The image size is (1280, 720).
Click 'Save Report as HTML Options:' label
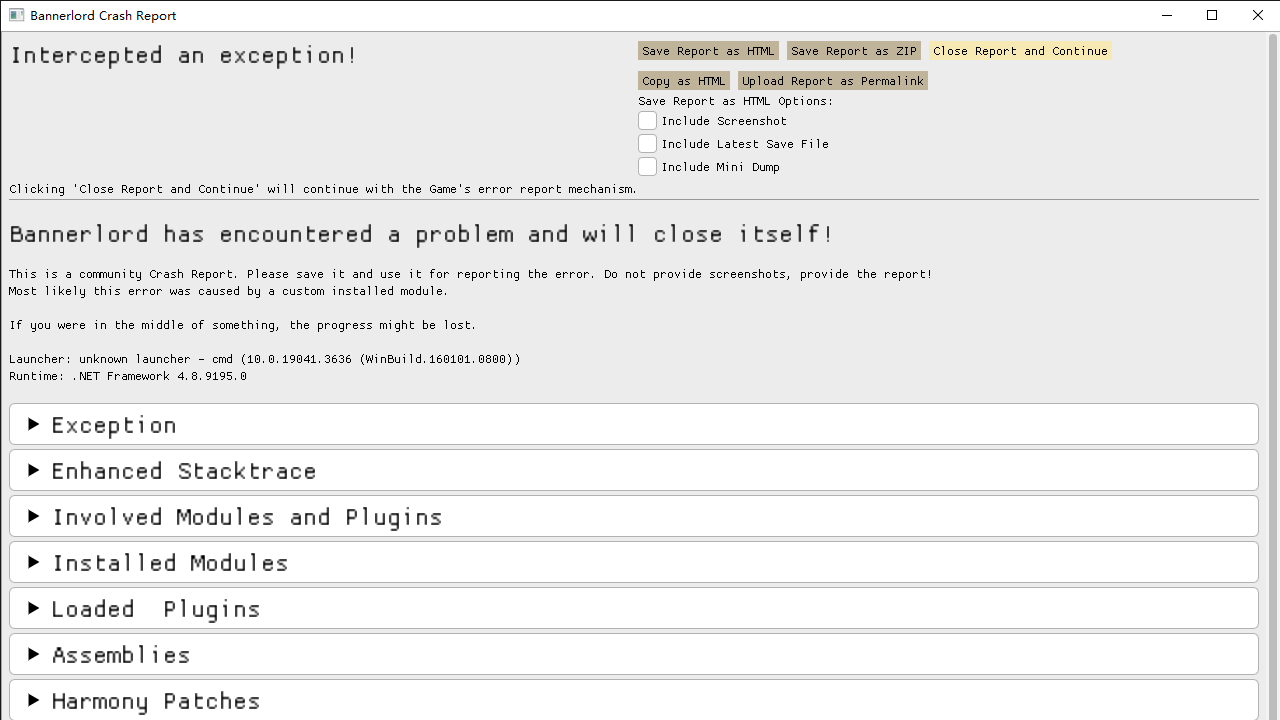[735, 101]
